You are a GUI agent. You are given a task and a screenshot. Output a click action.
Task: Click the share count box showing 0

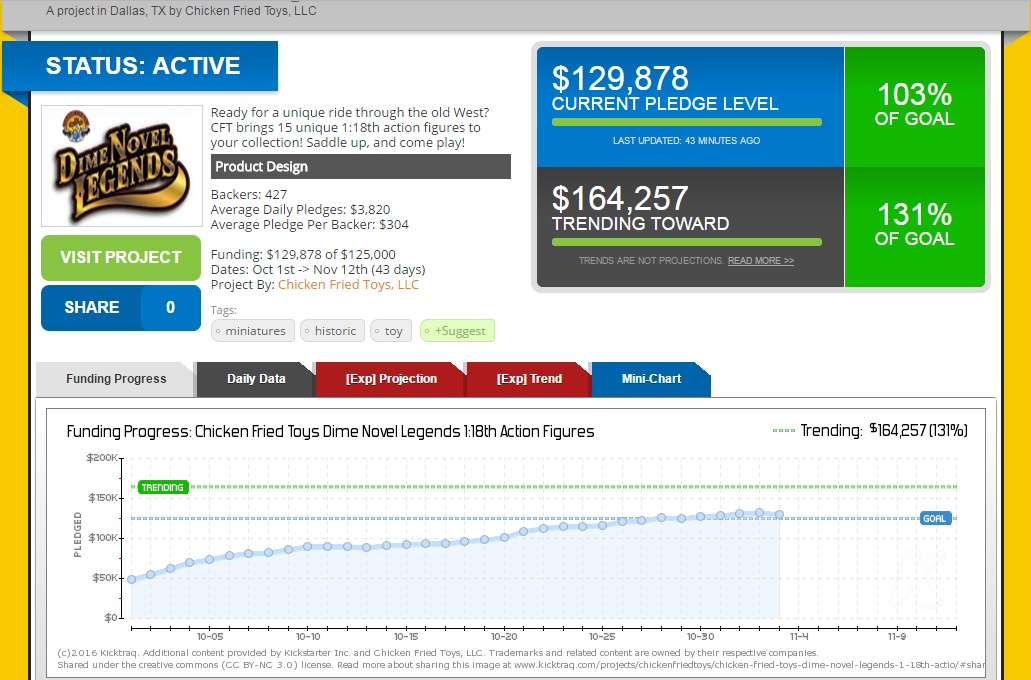click(170, 308)
